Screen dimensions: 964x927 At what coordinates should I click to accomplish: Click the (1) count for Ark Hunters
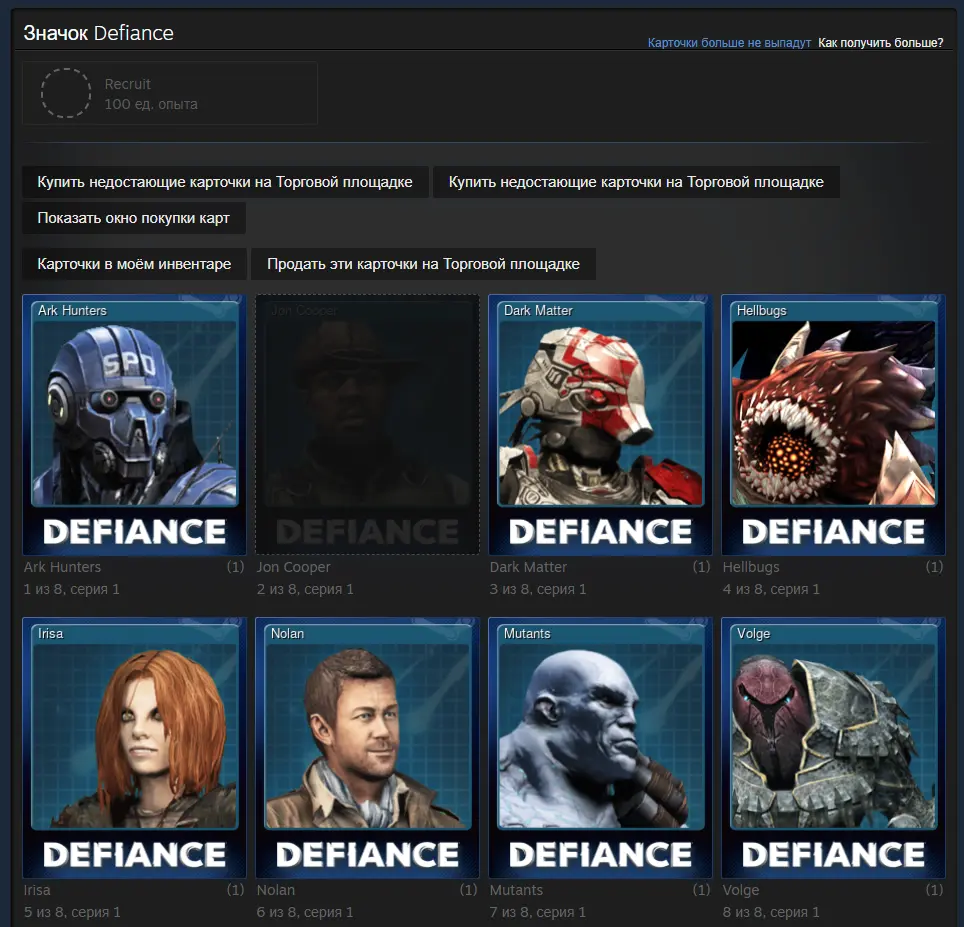click(235, 567)
